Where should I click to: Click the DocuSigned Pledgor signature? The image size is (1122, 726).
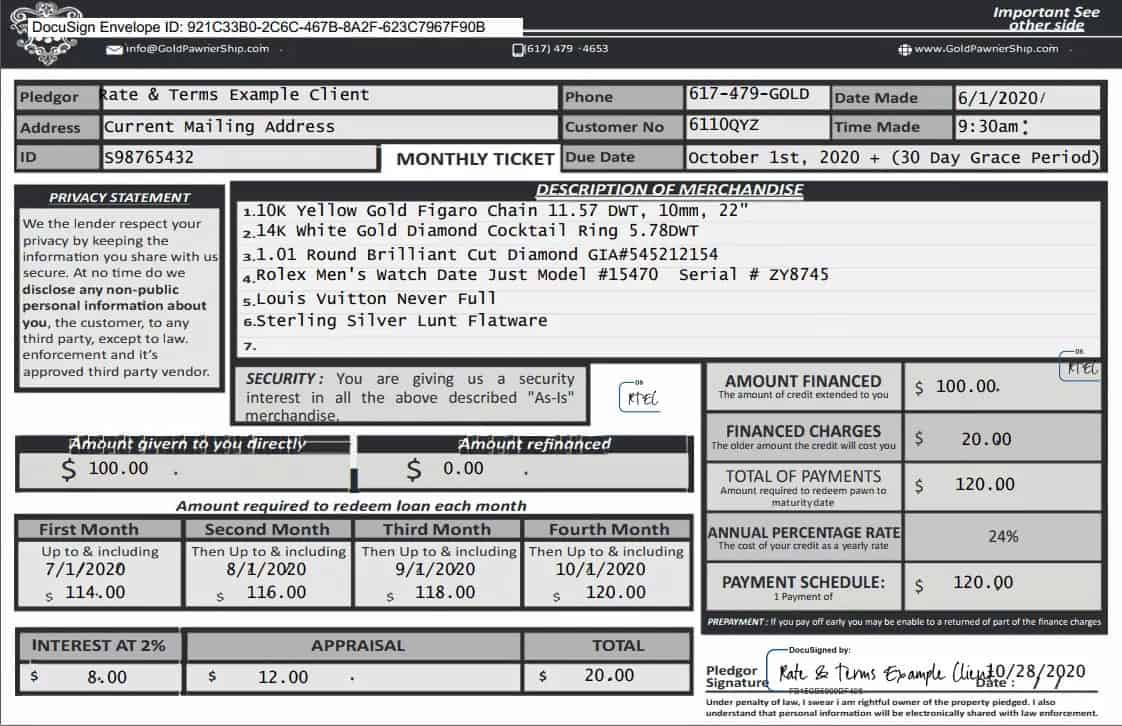[880, 672]
